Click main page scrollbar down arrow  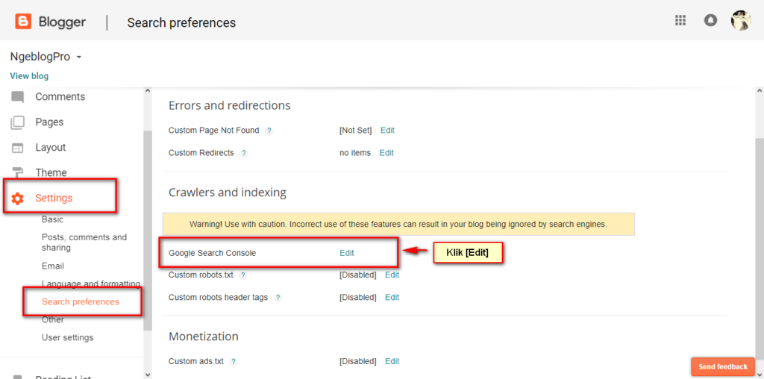[x=759, y=374]
